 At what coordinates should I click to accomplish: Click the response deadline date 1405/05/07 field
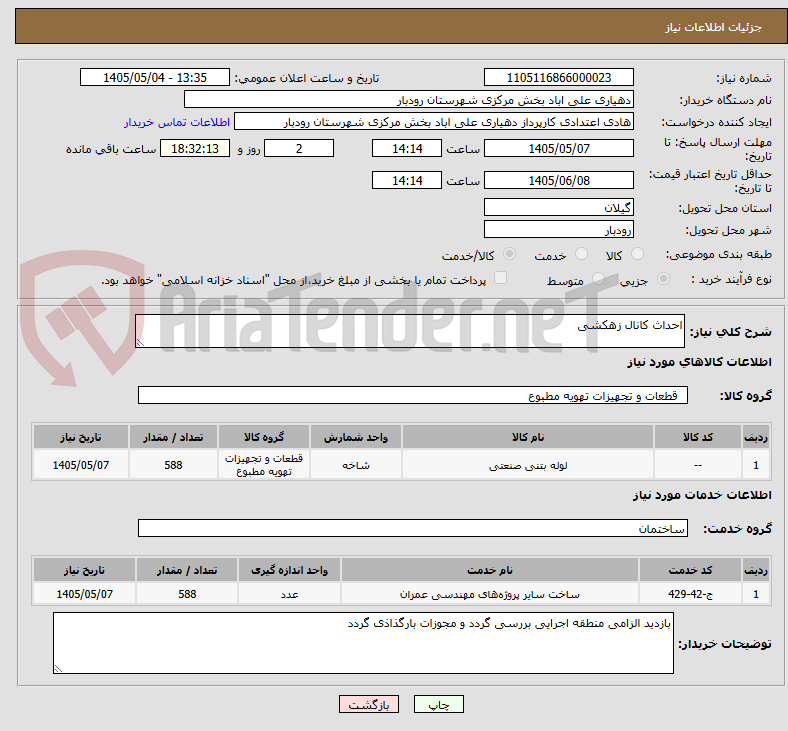tap(559, 148)
